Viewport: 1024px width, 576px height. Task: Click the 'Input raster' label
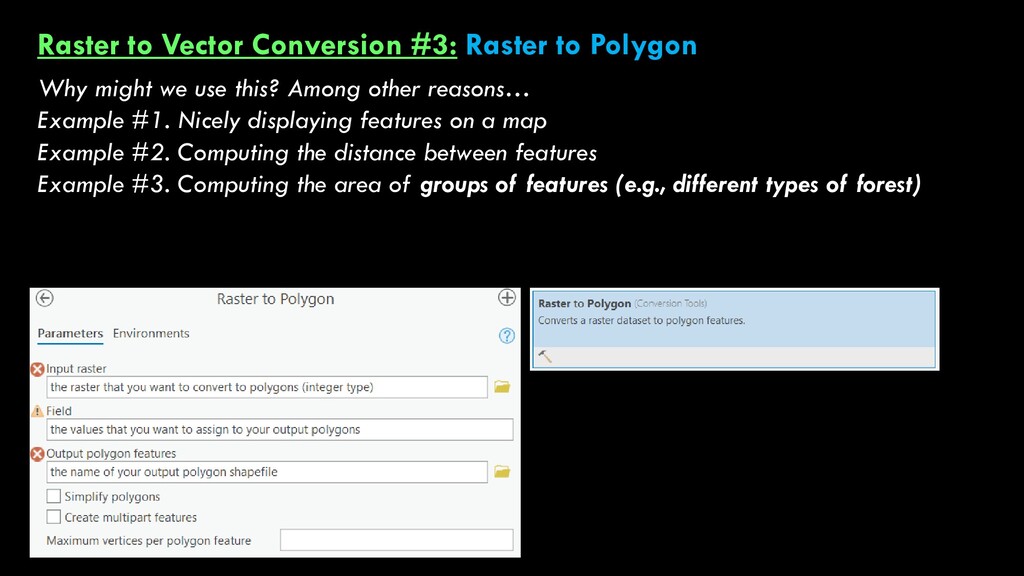(76, 369)
